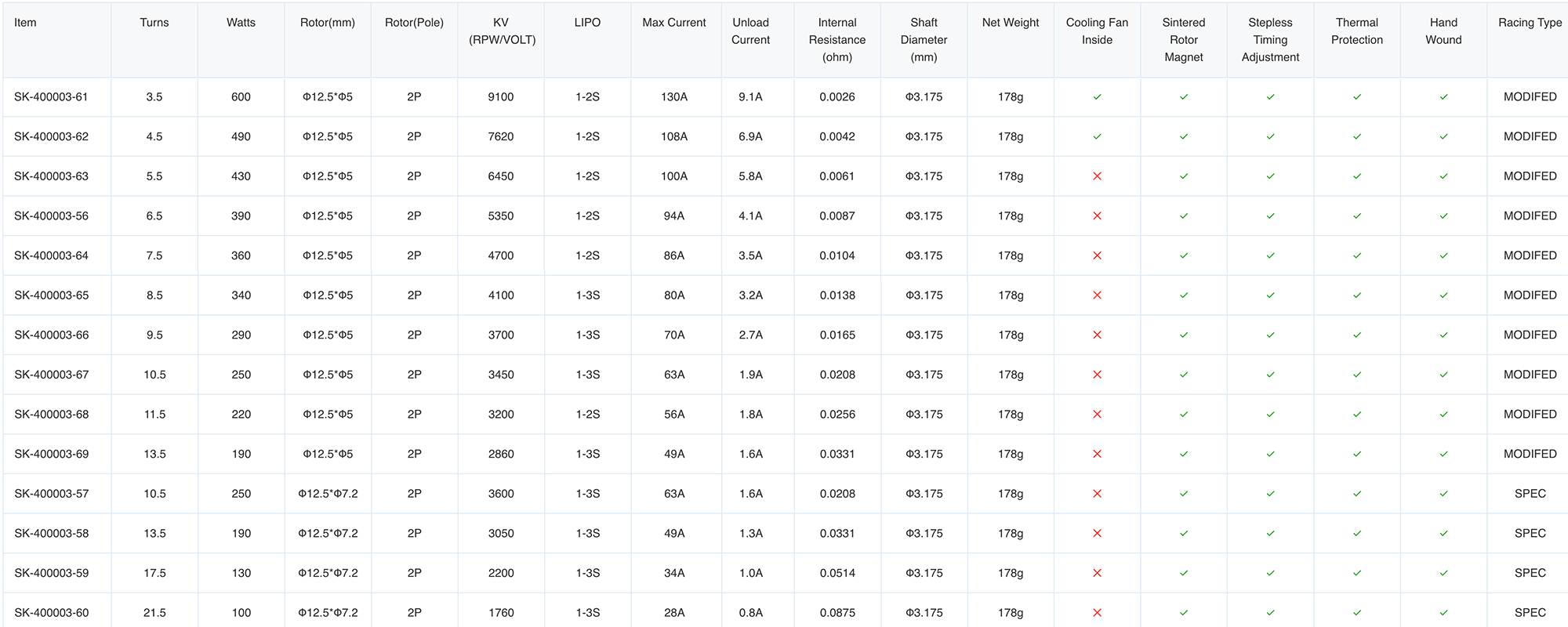Viewport: 1568px width, 627px height.
Task: Click Sintered Rotor Magnet check for SK-400003-56
Action: (x=1184, y=216)
